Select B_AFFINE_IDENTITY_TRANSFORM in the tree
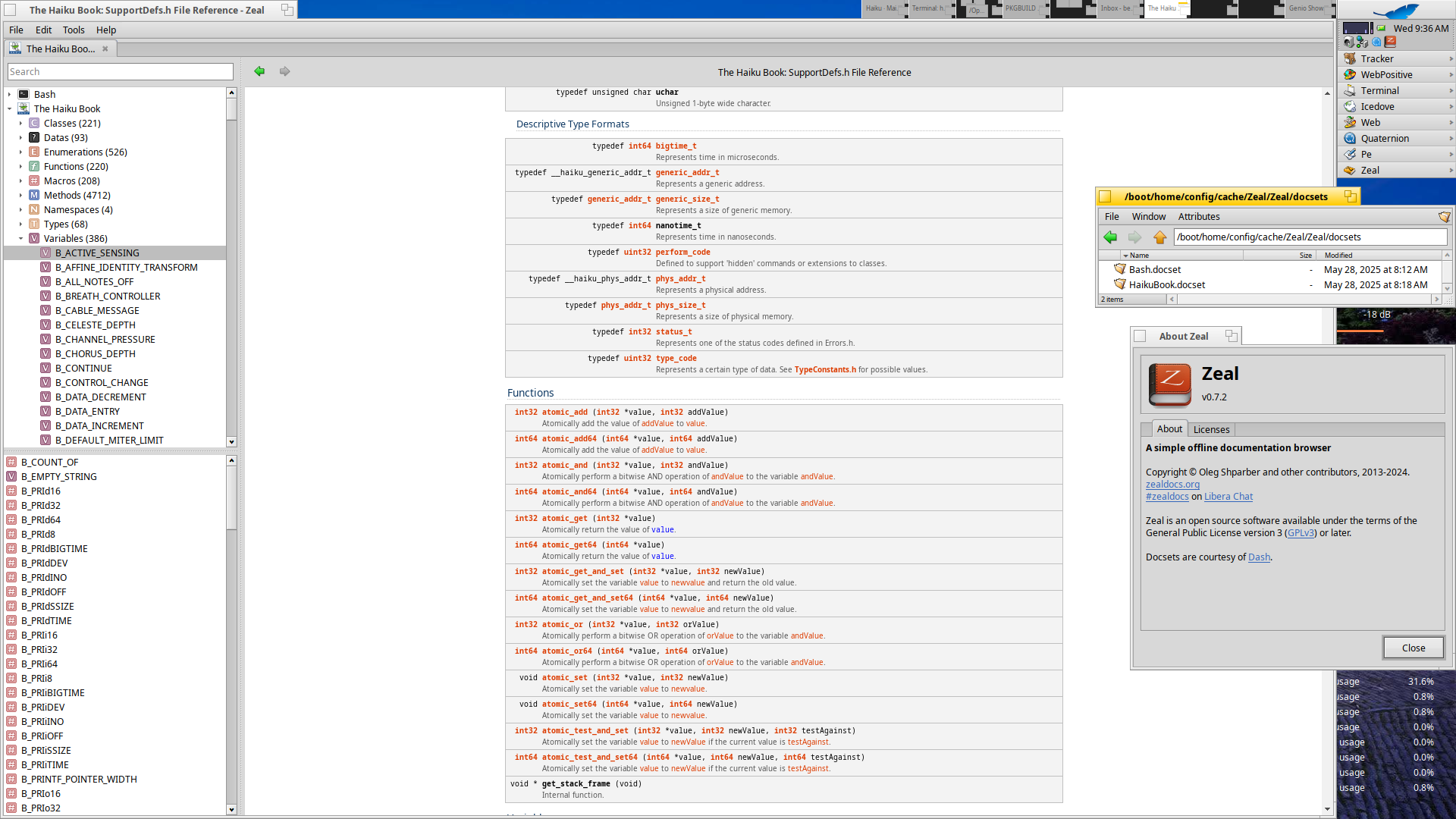This screenshot has width=1456, height=819. [x=126, y=268]
